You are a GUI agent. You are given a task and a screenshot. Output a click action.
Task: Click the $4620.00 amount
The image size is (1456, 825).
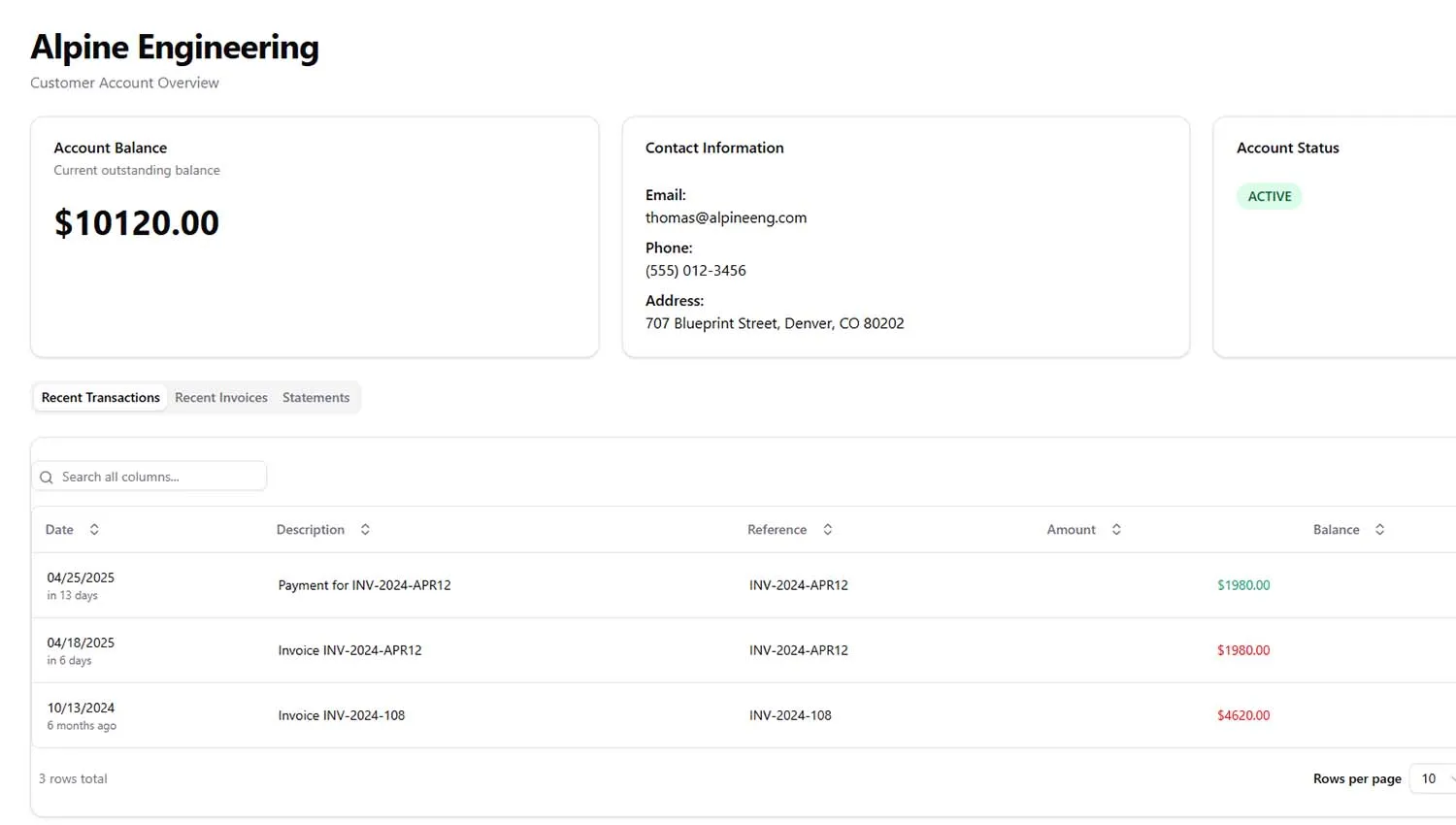[x=1243, y=715]
